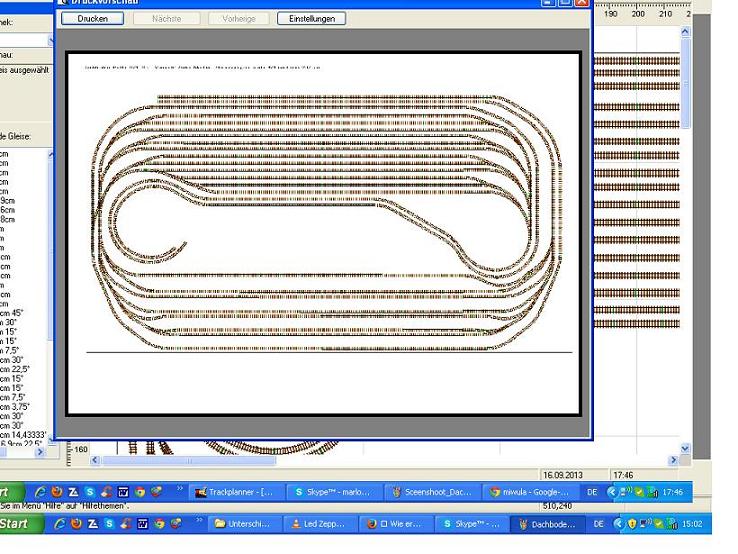The image size is (738, 554).
Task: Open Led Zepp VLC taskbar item
Action: 319,524
